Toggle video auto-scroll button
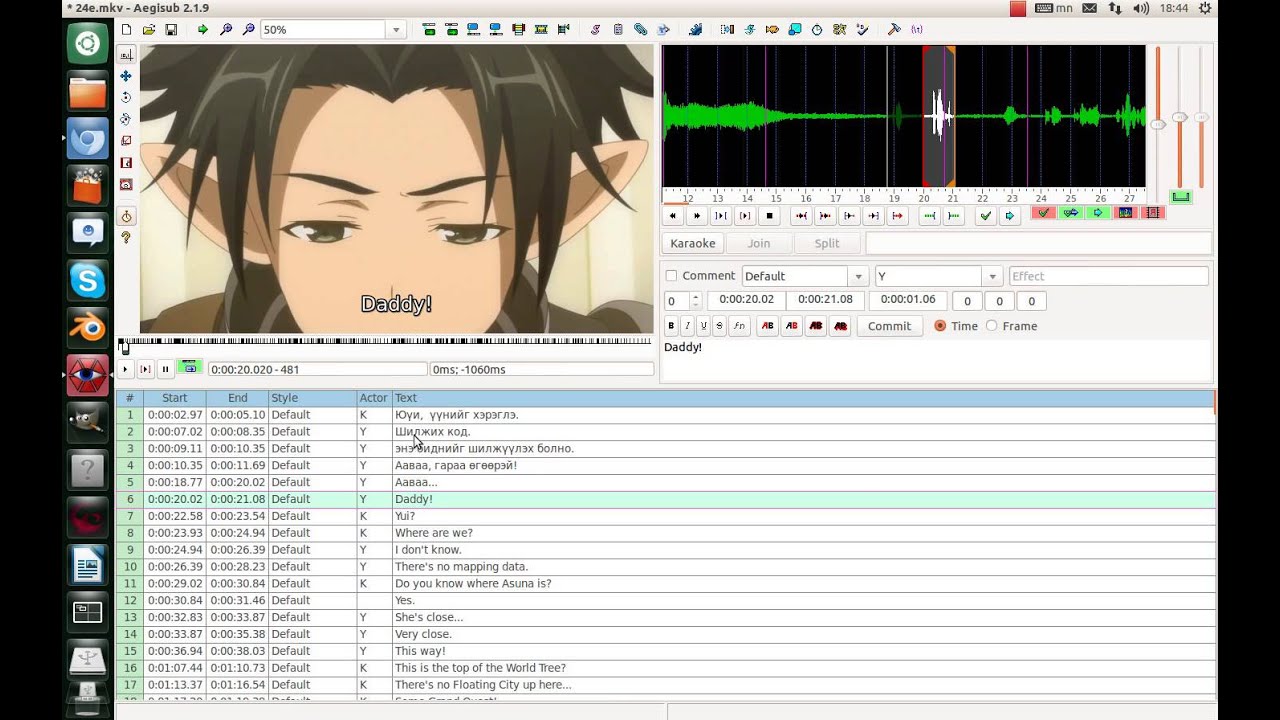The image size is (1280, 720). 190,367
